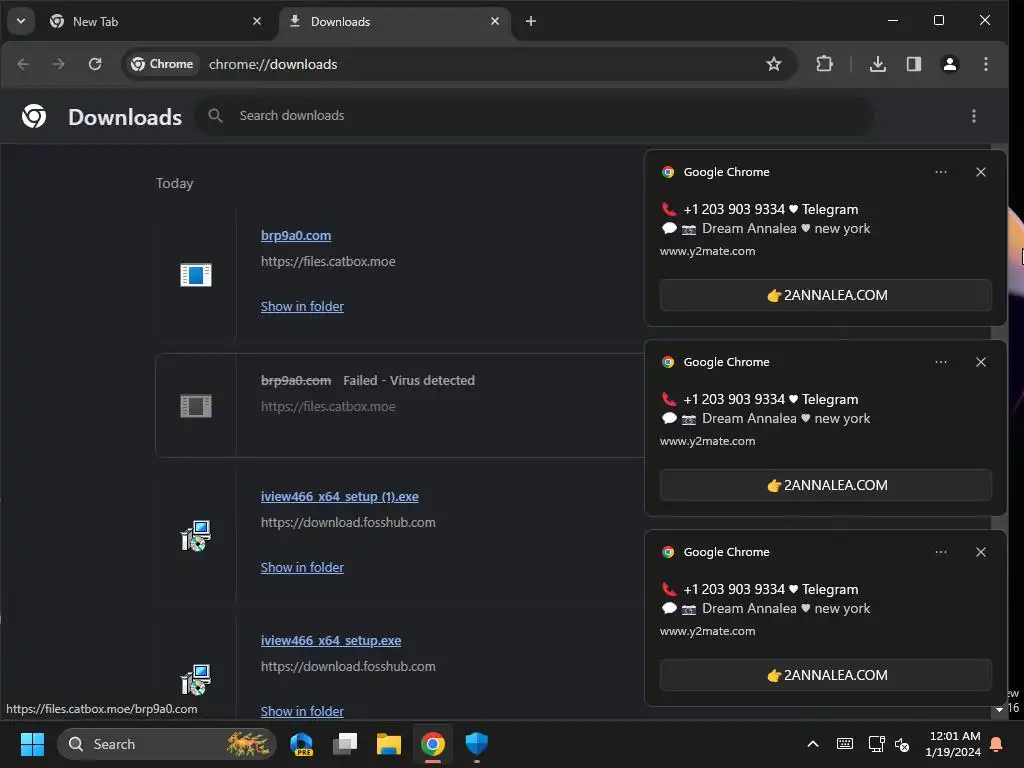Dismiss the middle Chrome notification

(x=980, y=362)
